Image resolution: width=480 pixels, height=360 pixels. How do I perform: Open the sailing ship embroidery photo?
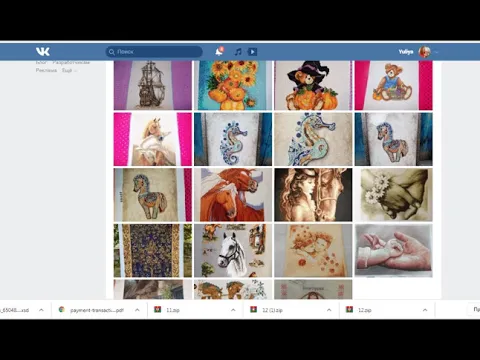[153, 85]
